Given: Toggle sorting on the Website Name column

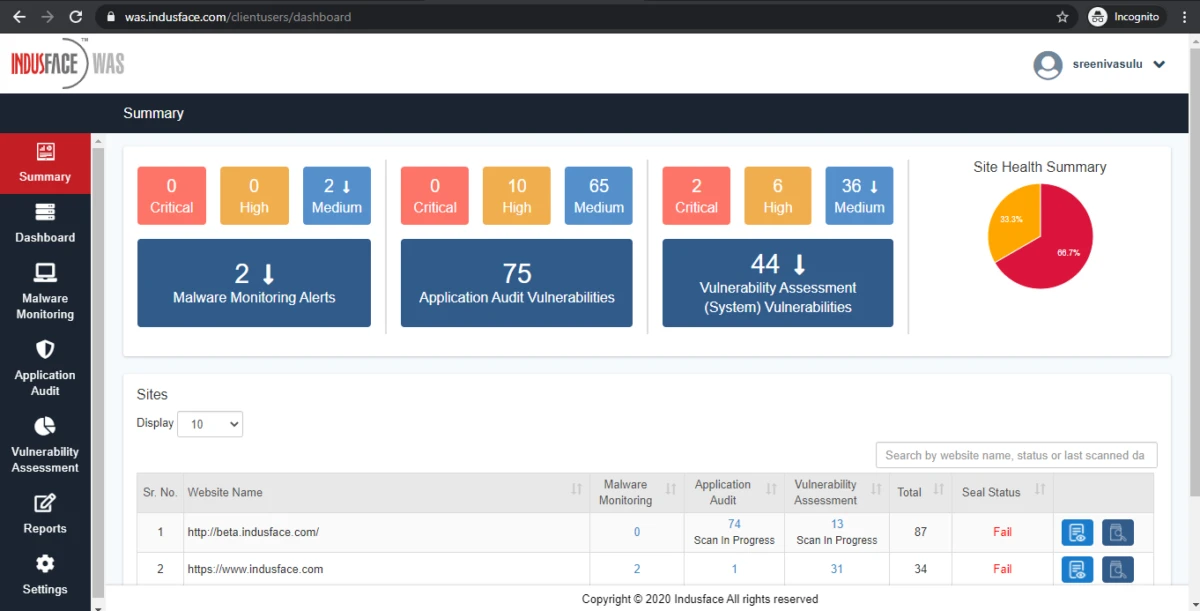Looking at the screenshot, I should tap(575, 488).
